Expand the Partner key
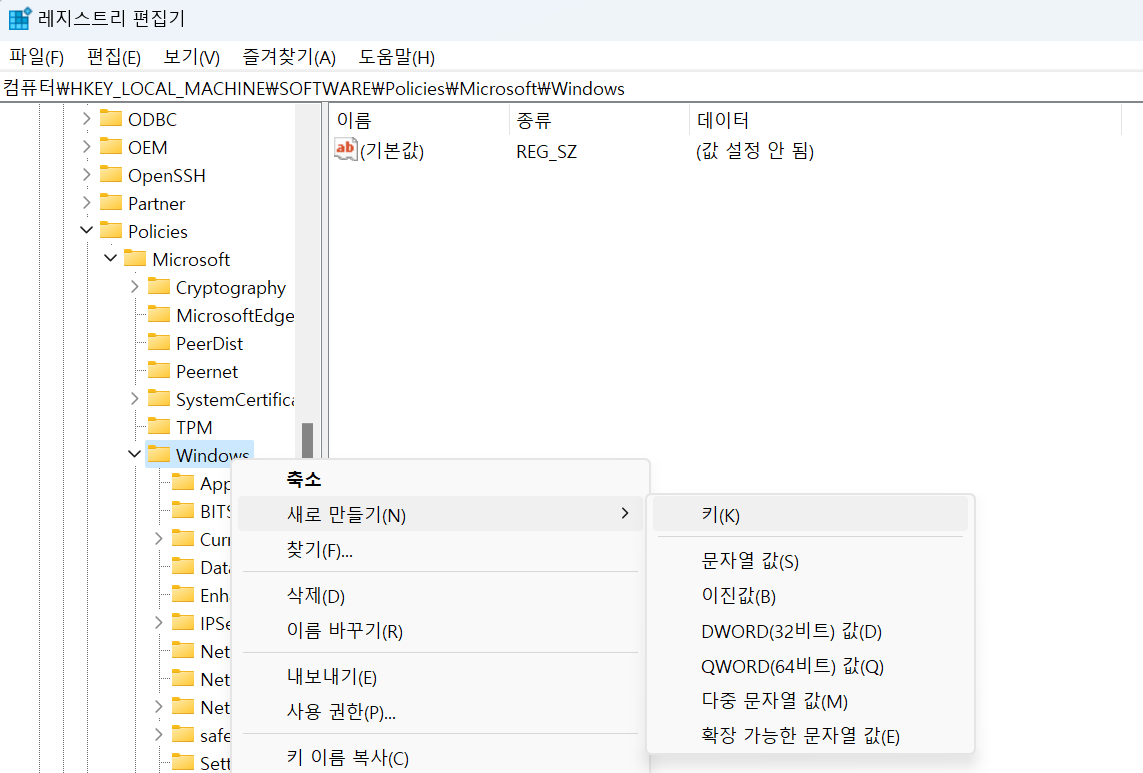The image size is (1143, 773). point(87,202)
